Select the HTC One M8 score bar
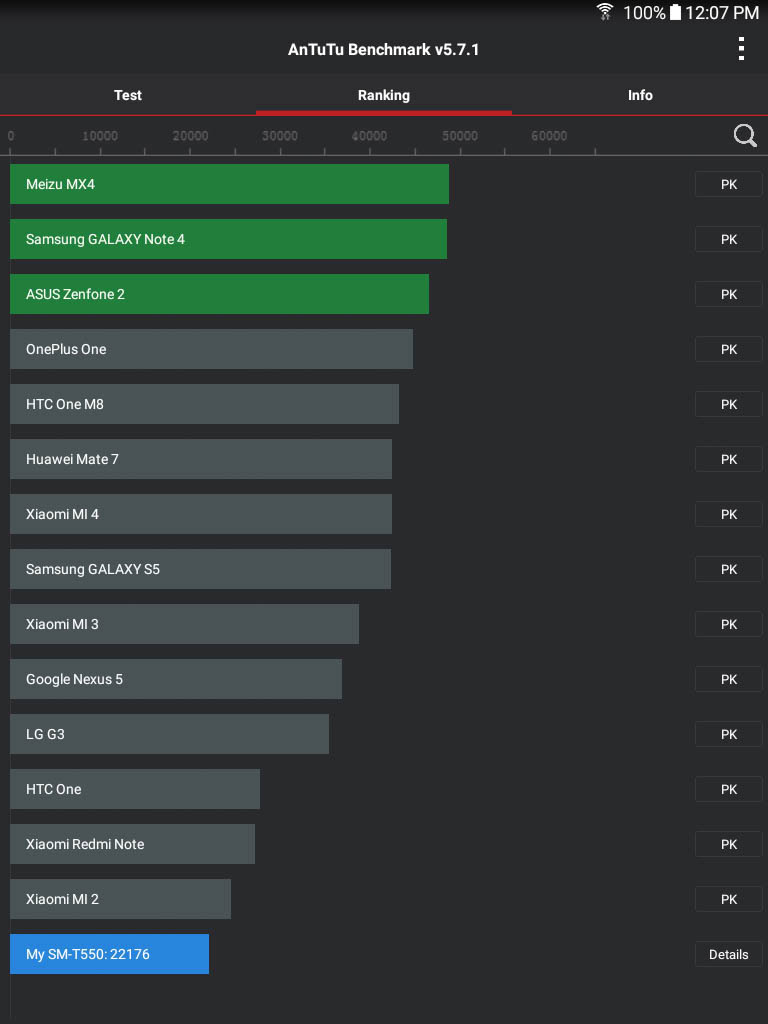768x1024 pixels. [204, 404]
